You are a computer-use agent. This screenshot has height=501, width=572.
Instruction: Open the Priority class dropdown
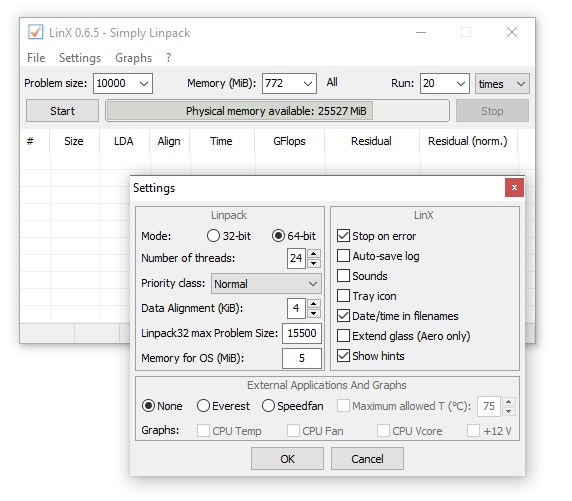pos(266,284)
